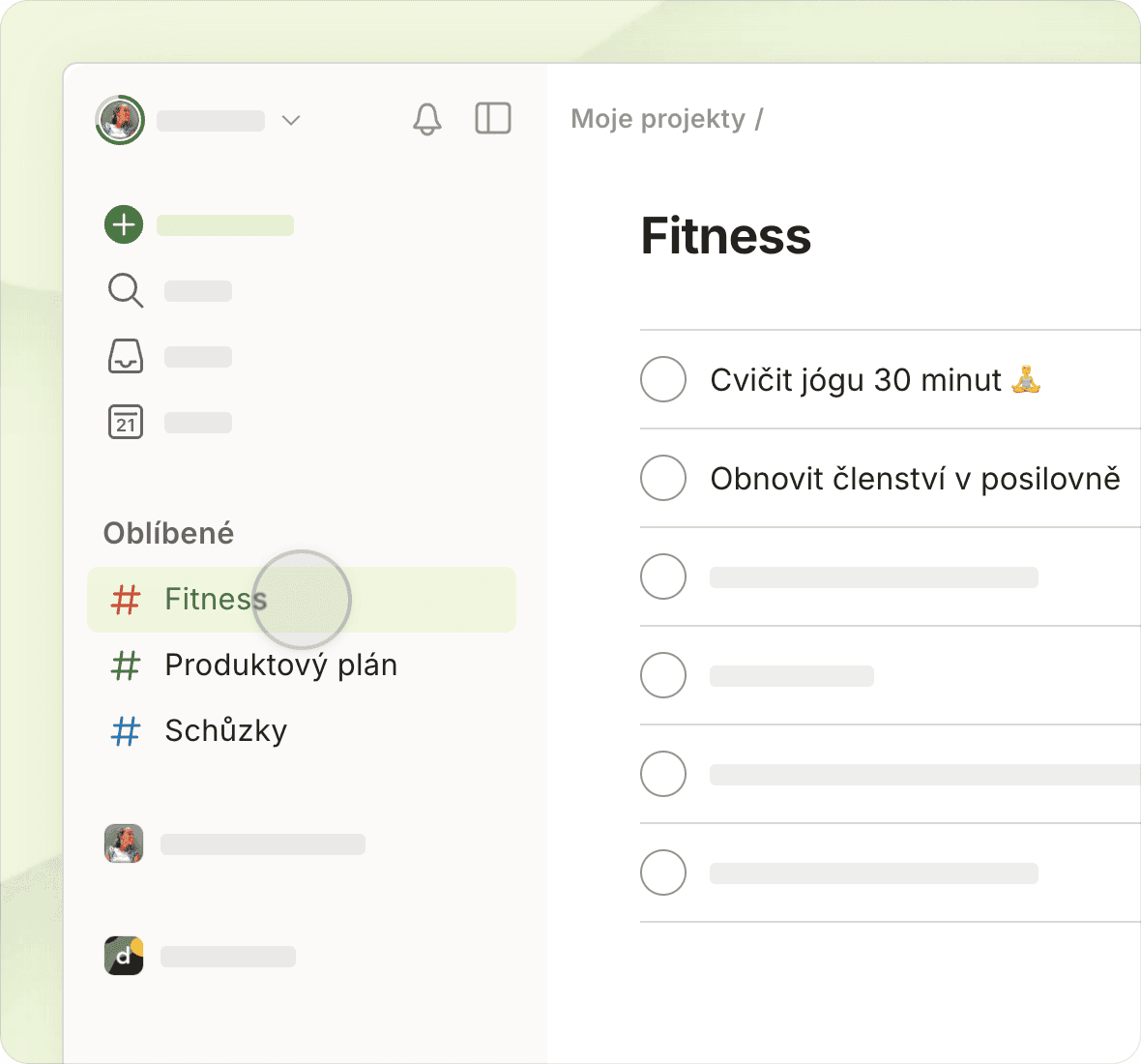Toggle the sidebar panel icon
The width and height of the screenshot is (1141, 1064).
point(493,118)
